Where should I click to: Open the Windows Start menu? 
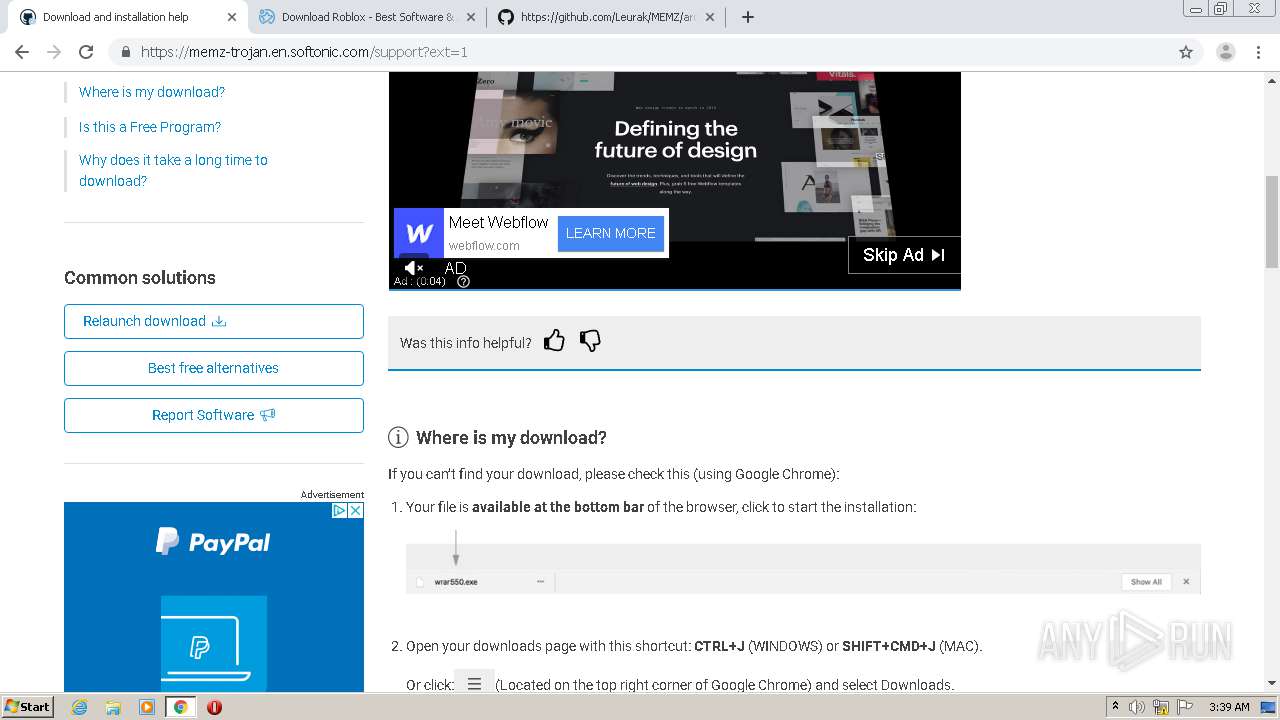pos(27,706)
